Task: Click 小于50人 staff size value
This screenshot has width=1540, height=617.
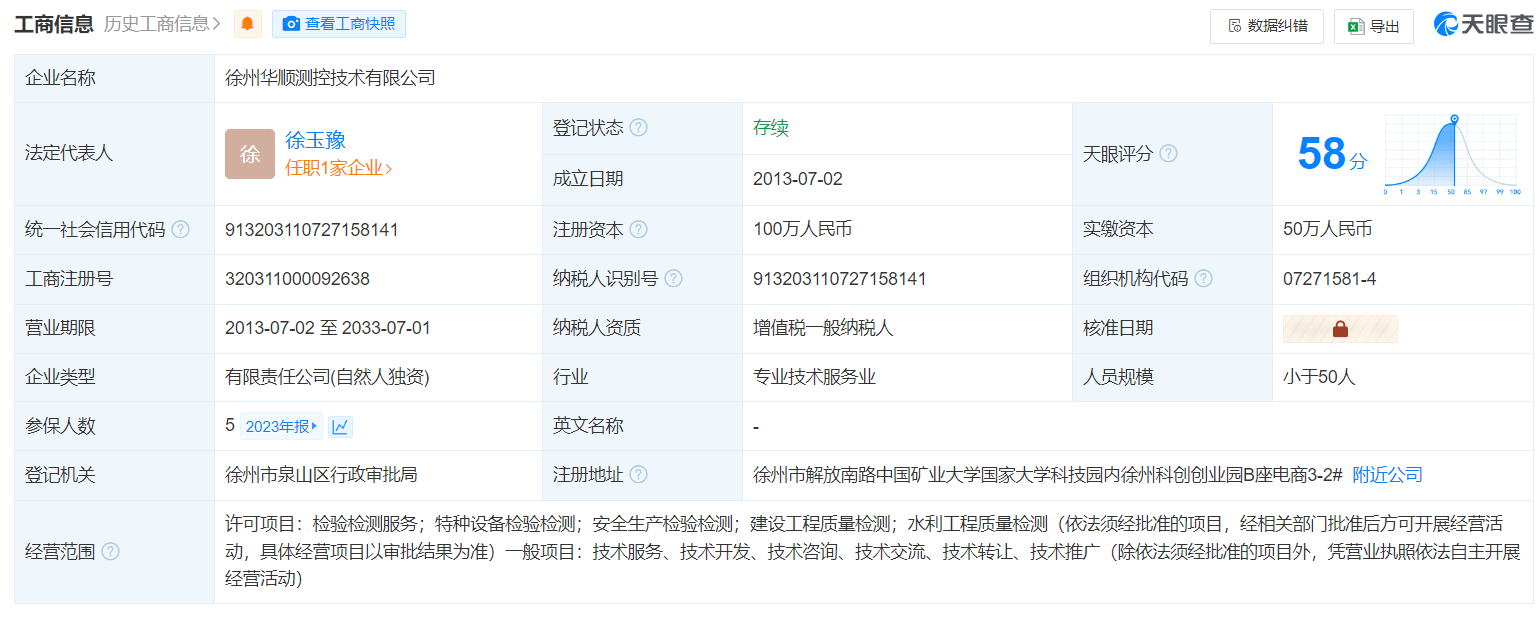Action: 1319,377
